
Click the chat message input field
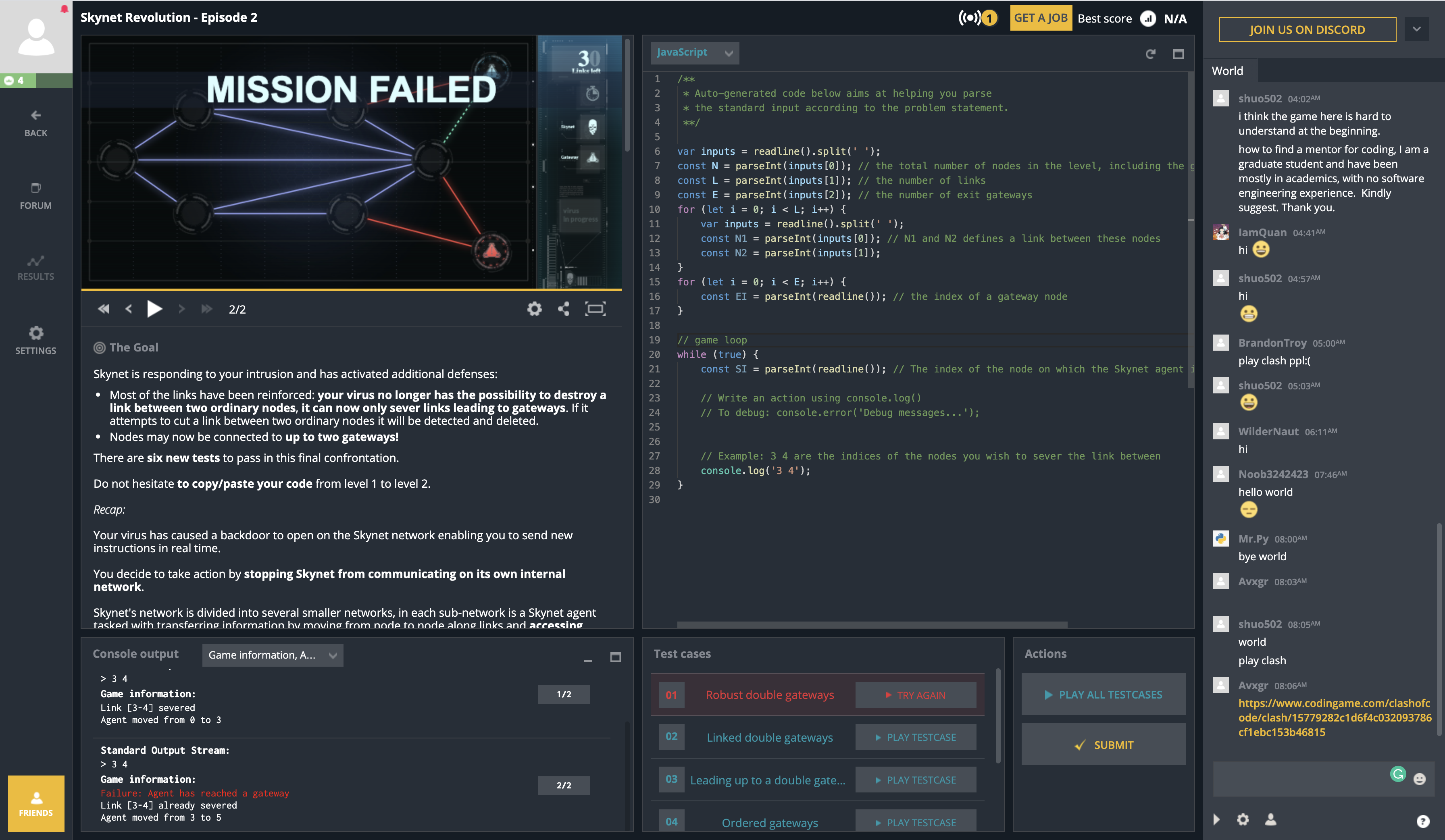[x=1299, y=778]
